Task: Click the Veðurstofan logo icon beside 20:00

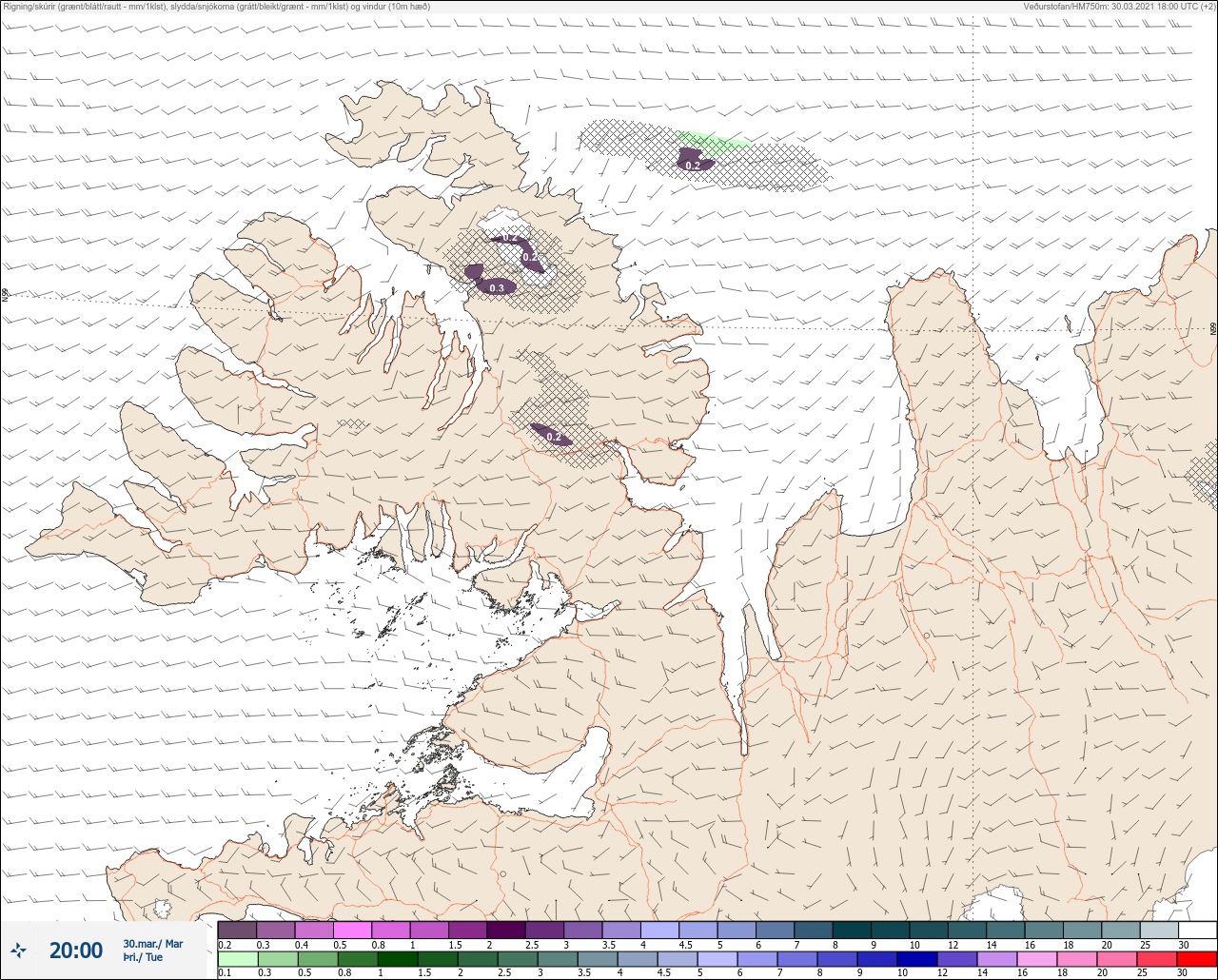Action: (18, 950)
